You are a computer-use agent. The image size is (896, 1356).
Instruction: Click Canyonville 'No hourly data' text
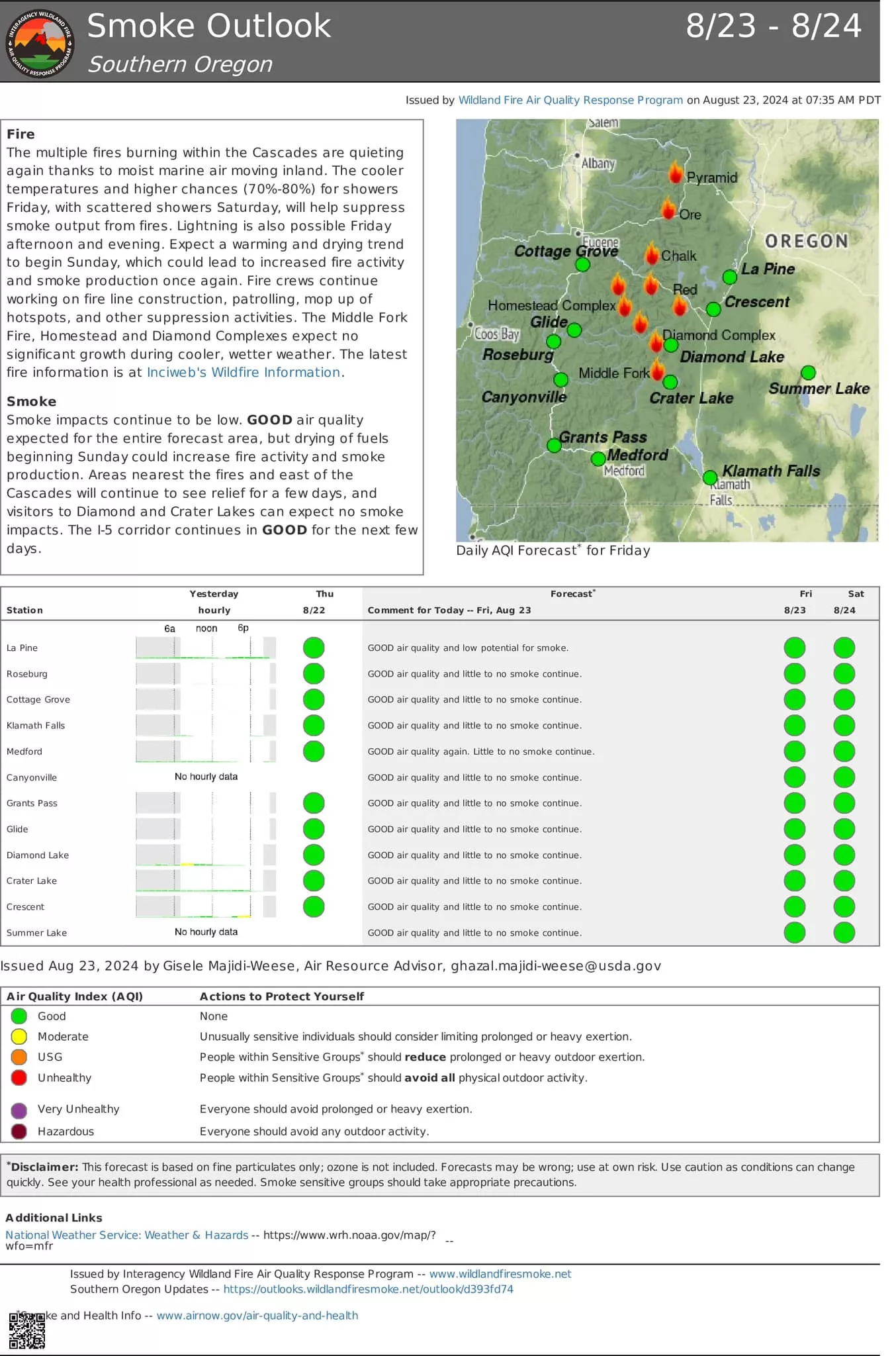[x=206, y=777]
